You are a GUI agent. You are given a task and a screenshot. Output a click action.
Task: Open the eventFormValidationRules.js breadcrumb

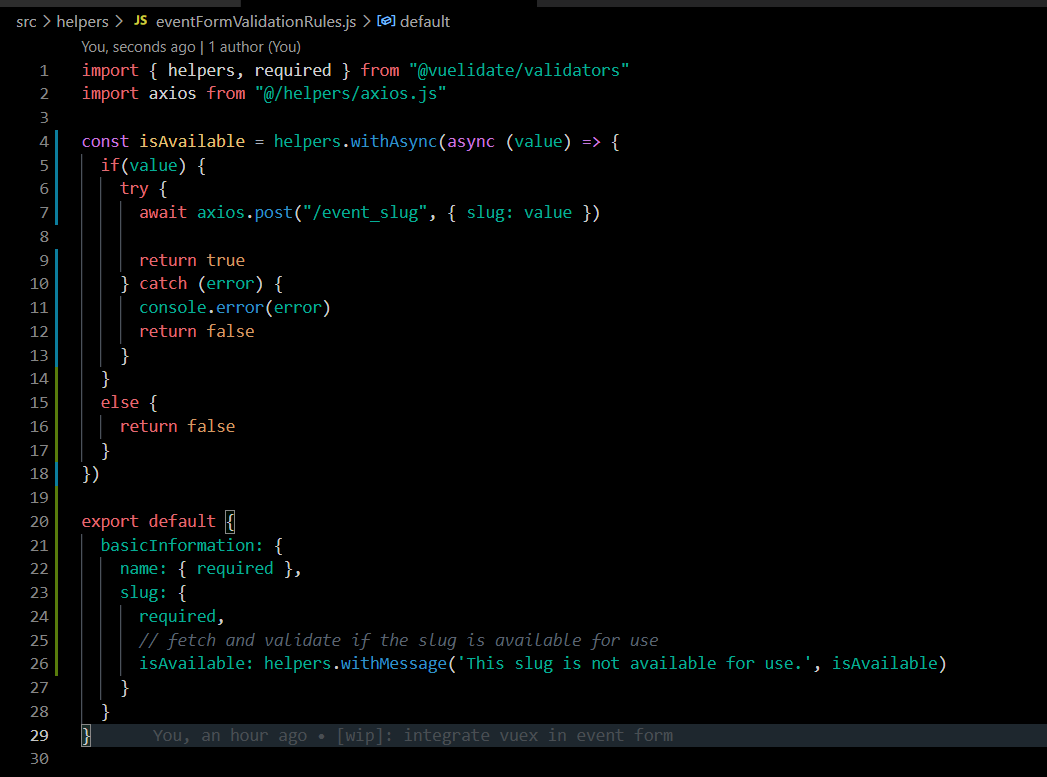256,22
